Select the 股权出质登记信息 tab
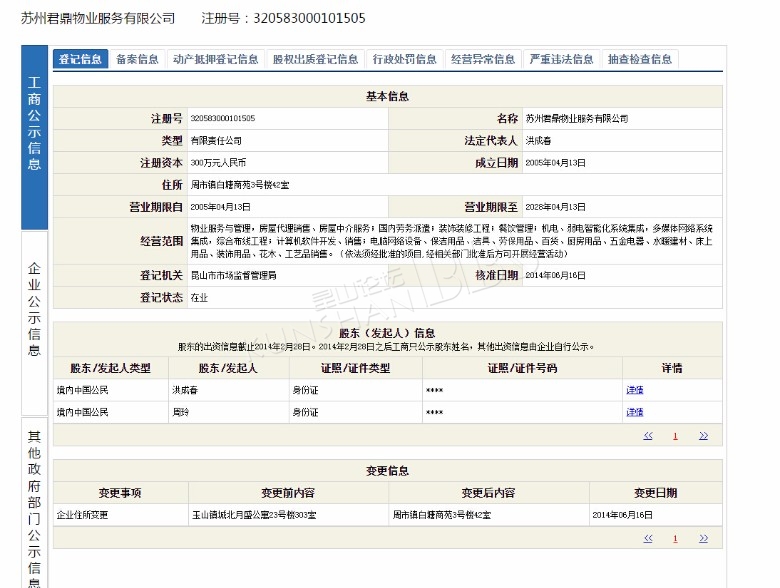 coord(315,59)
